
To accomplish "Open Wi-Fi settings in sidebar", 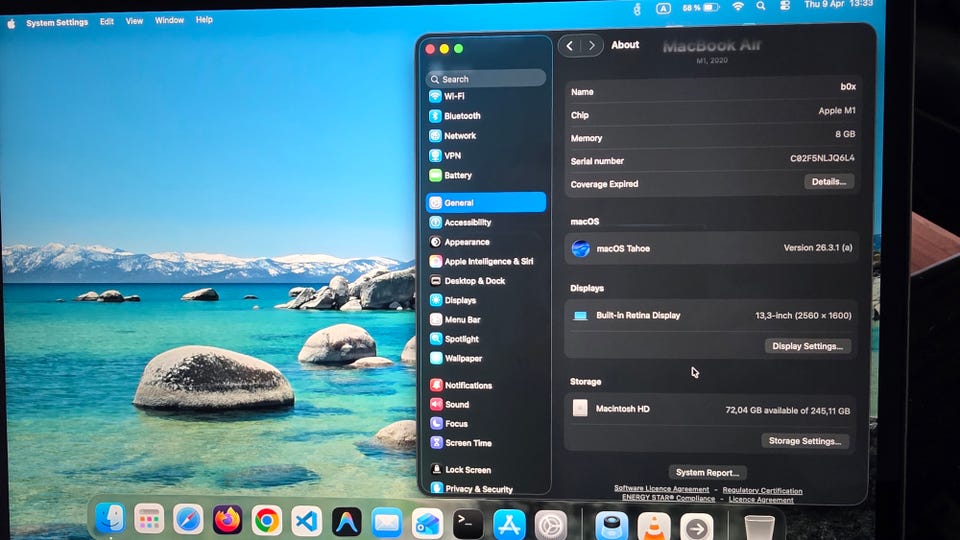I will (x=453, y=96).
